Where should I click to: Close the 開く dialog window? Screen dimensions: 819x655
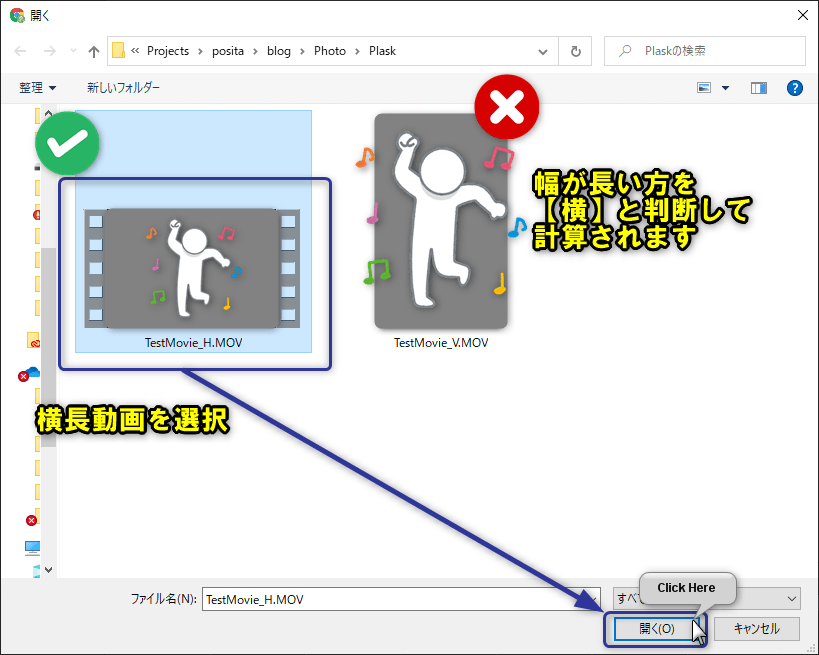pyautogui.click(x=803, y=15)
